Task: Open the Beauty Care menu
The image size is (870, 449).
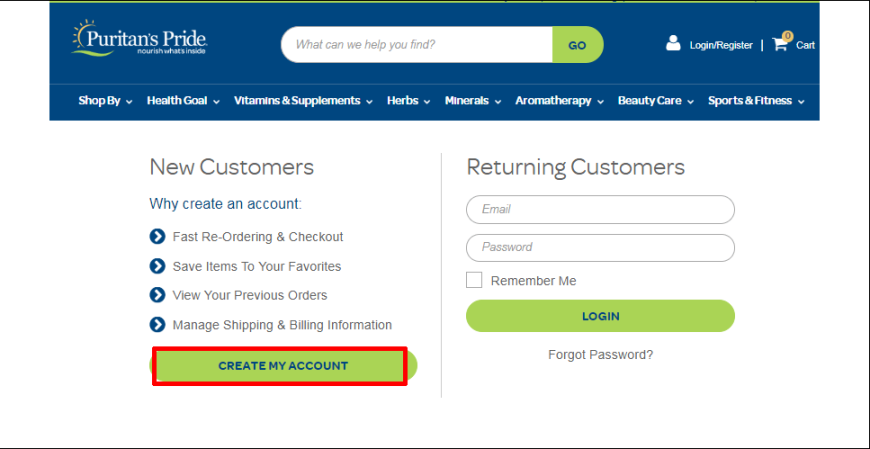Action: pos(656,101)
